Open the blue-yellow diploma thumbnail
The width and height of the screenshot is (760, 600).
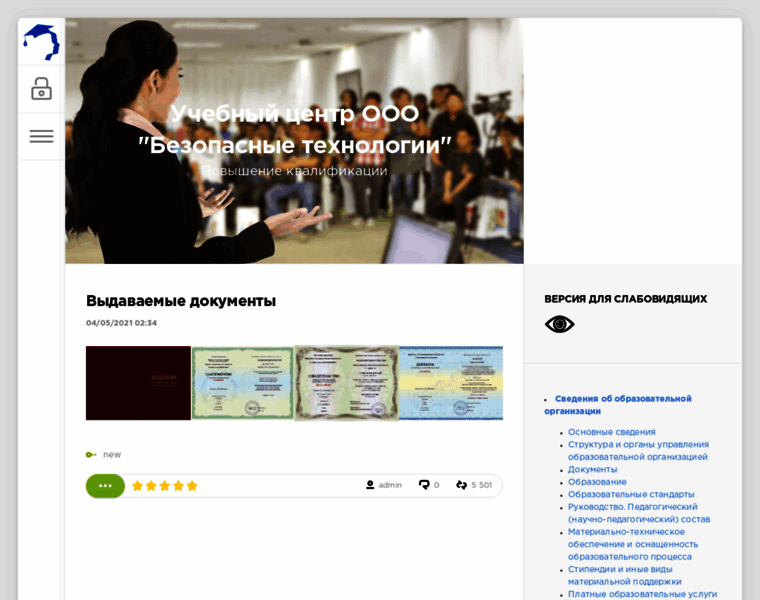[x=451, y=383]
